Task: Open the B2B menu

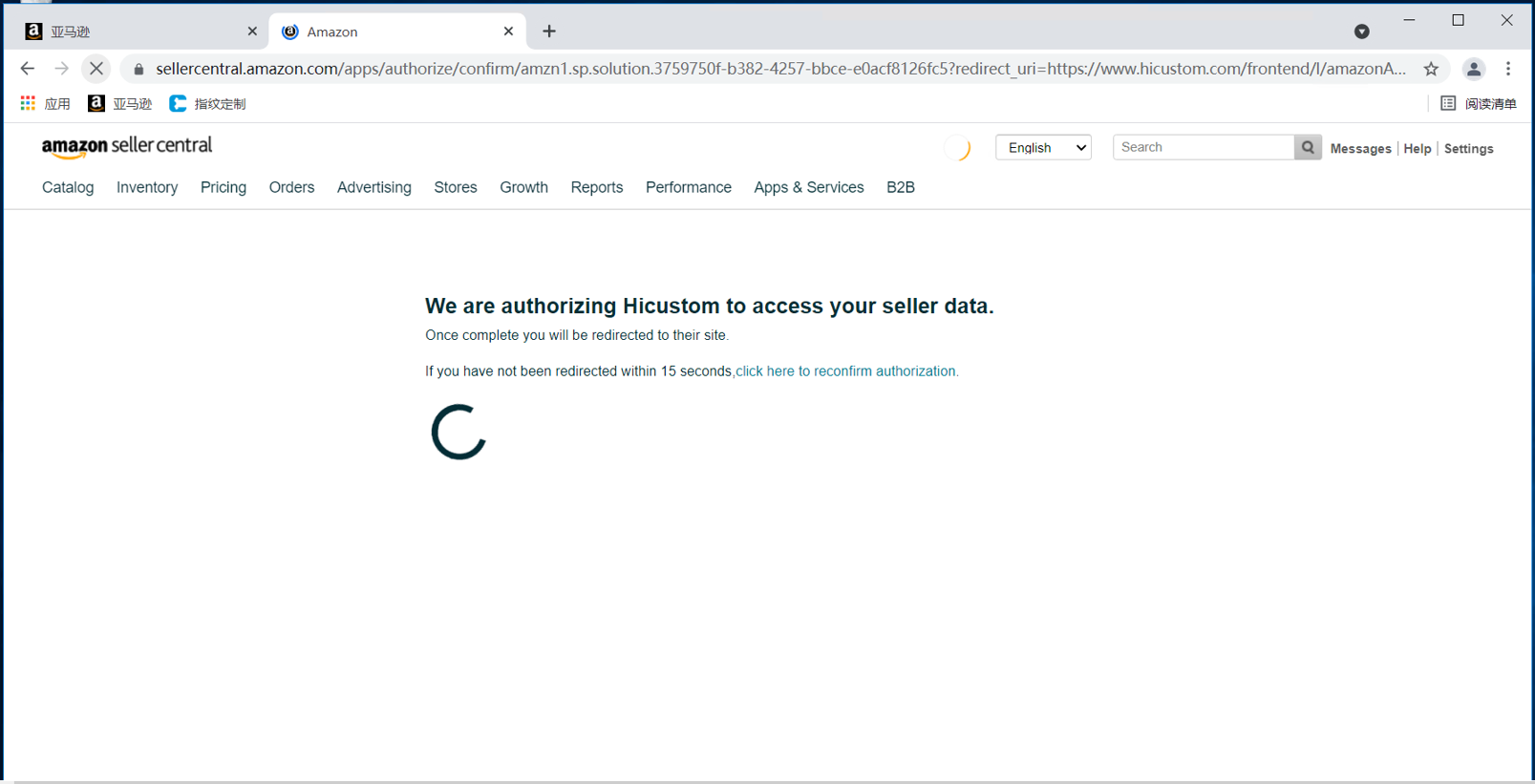Action: click(x=901, y=187)
